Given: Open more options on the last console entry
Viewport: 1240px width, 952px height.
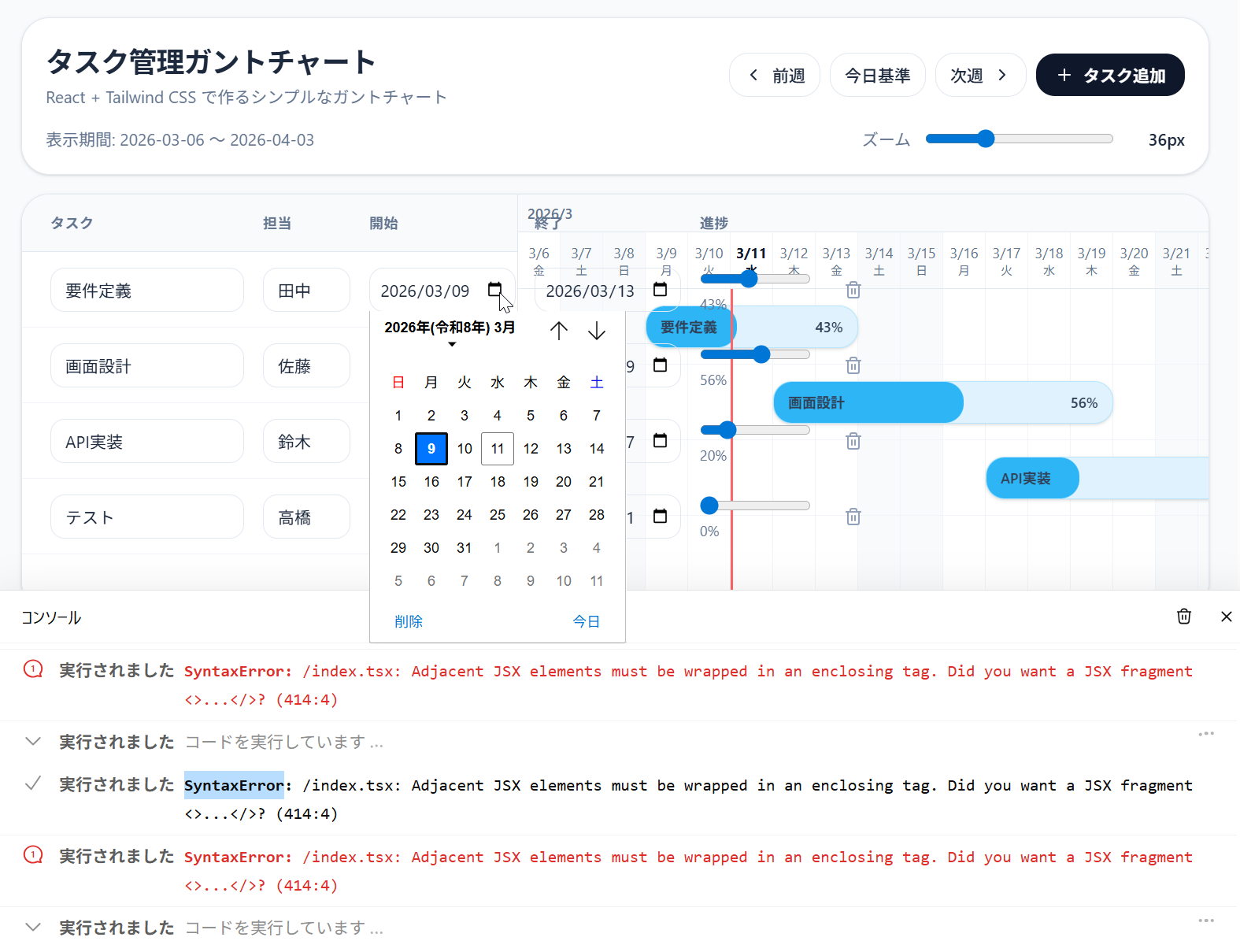Looking at the screenshot, I should [x=1206, y=921].
